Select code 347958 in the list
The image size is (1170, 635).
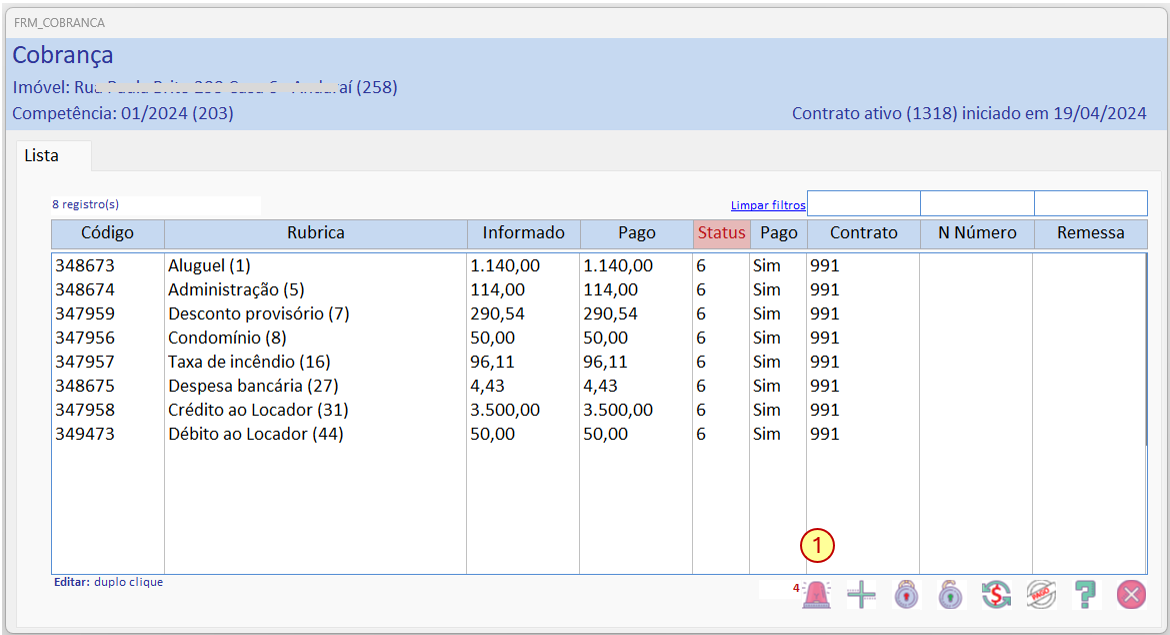[85, 410]
